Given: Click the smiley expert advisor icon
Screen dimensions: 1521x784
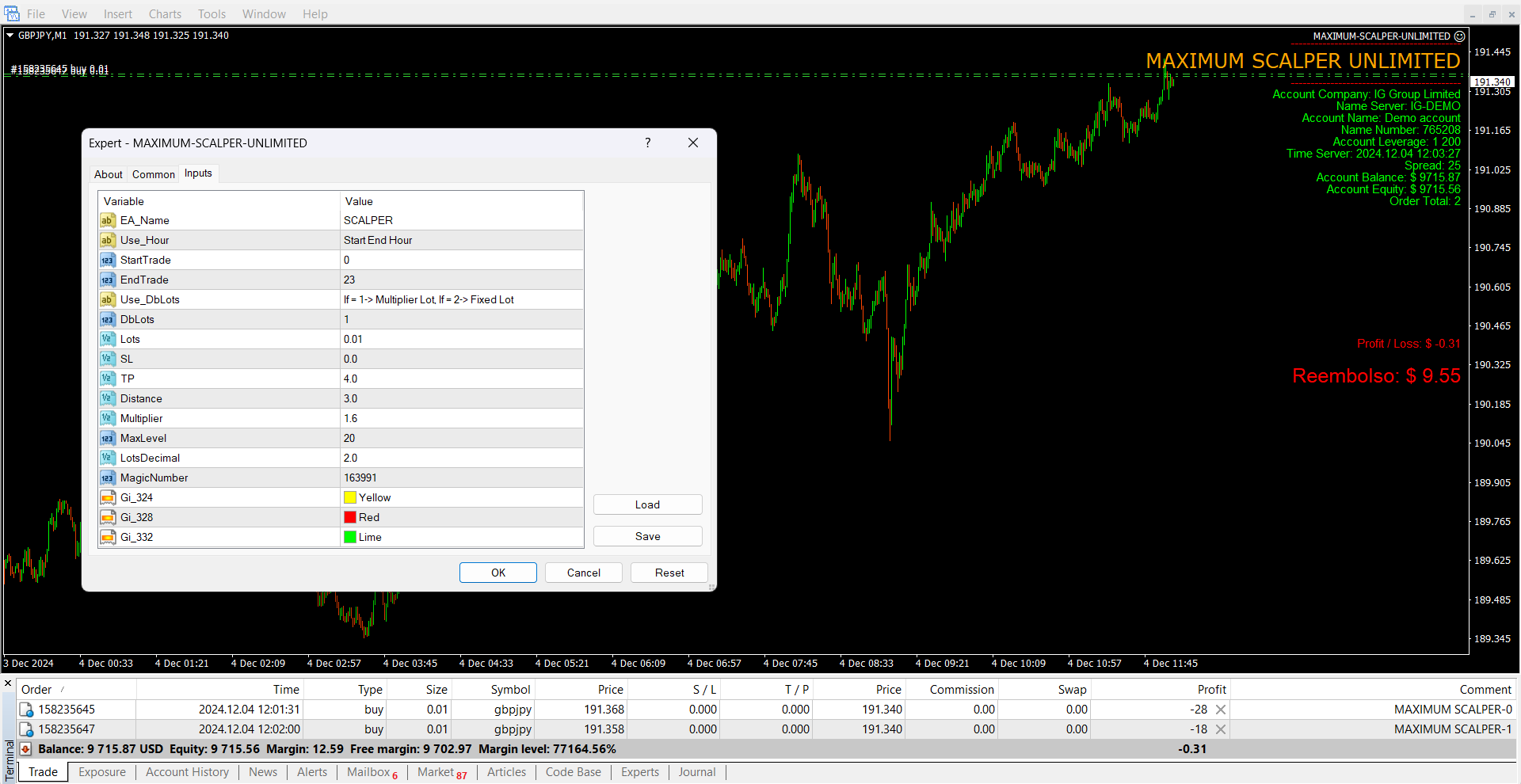Looking at the screenshot, I should (1459, 36).
